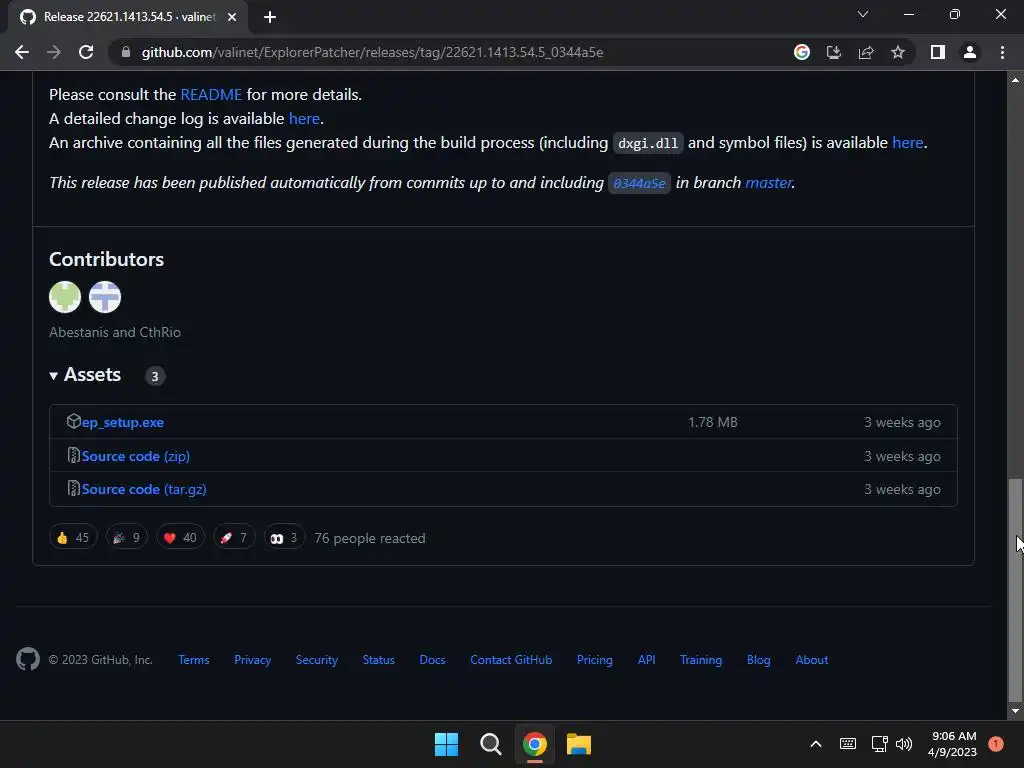Open the tab search dropdown arrow
Image resolution: width=1024 pixels, height=768 pixels.
[x=863, y=14]
